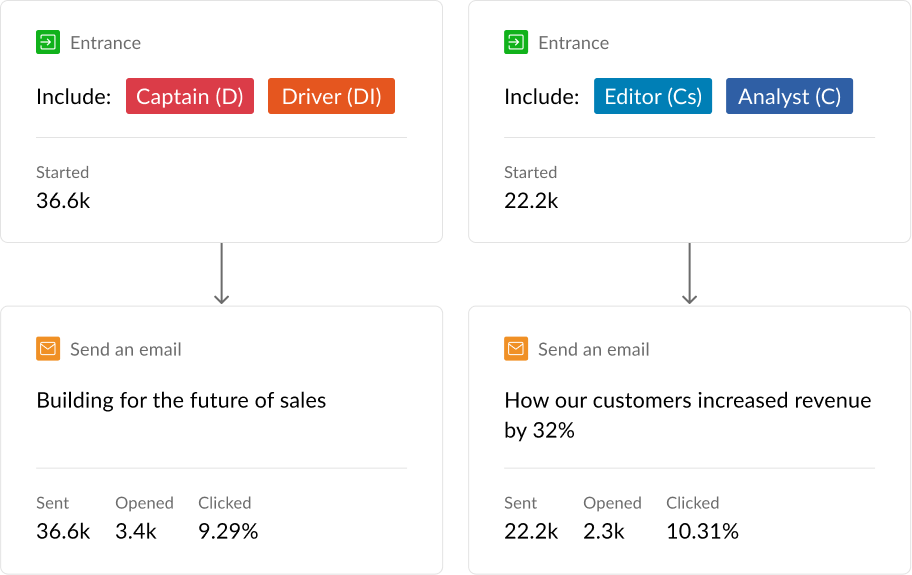912x575 pixels.
Task: Click the 10.31% Clicked stat
Action: coord(702,532)
